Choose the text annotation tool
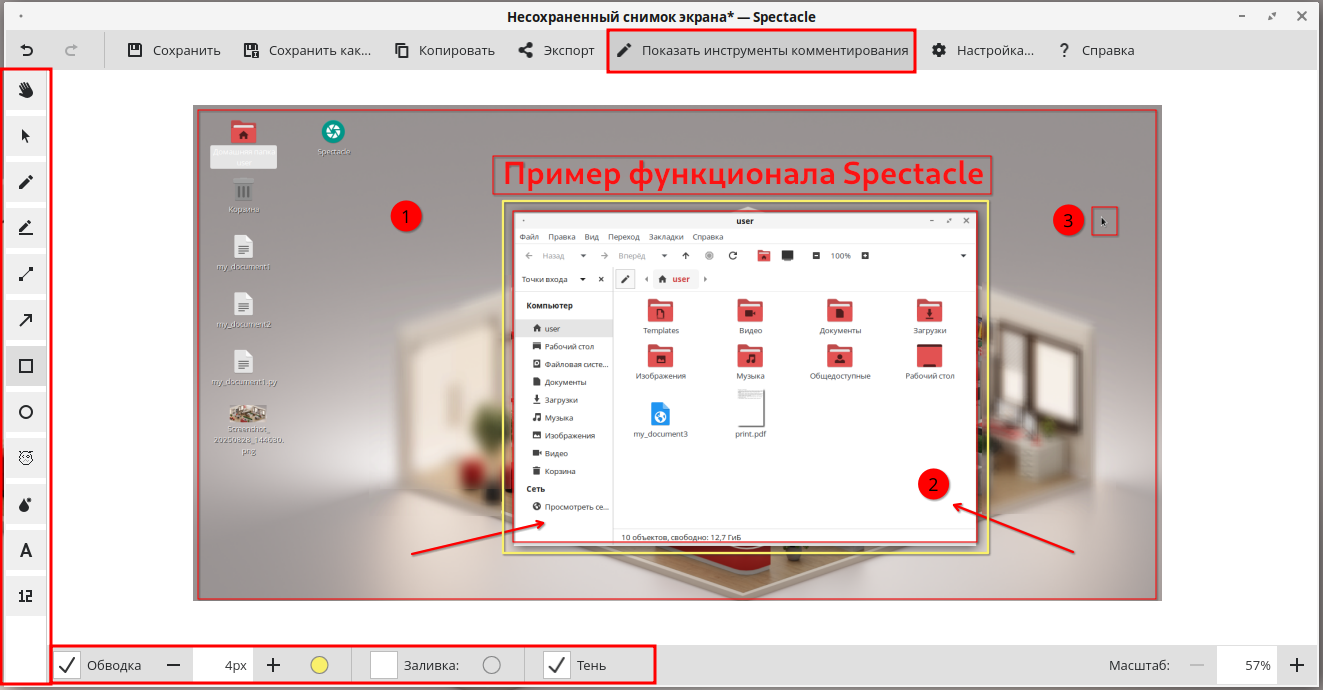This screenshot has width=1323, height=690. (x=26, y=550)
